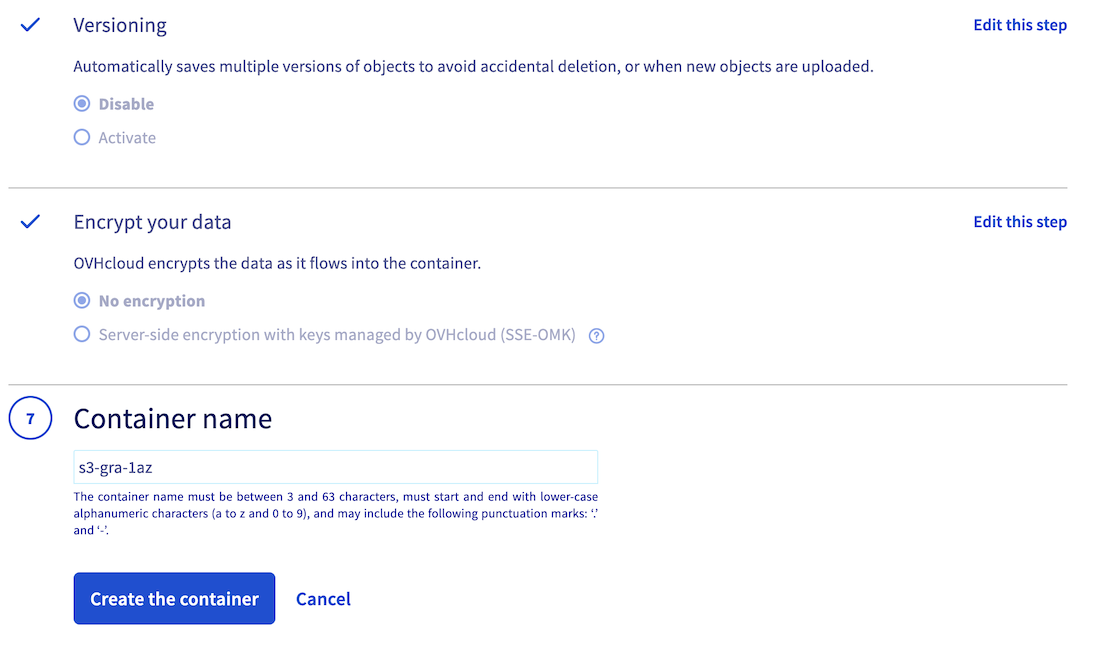Click the versioning description sentence

473,67
